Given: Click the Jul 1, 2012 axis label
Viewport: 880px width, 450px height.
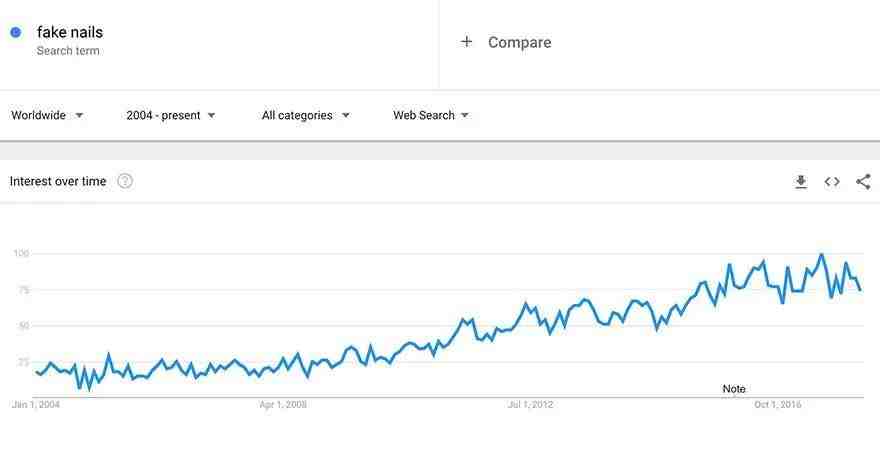Looking at the screenshot, I should pyautogui.click(x=530, y=405).
